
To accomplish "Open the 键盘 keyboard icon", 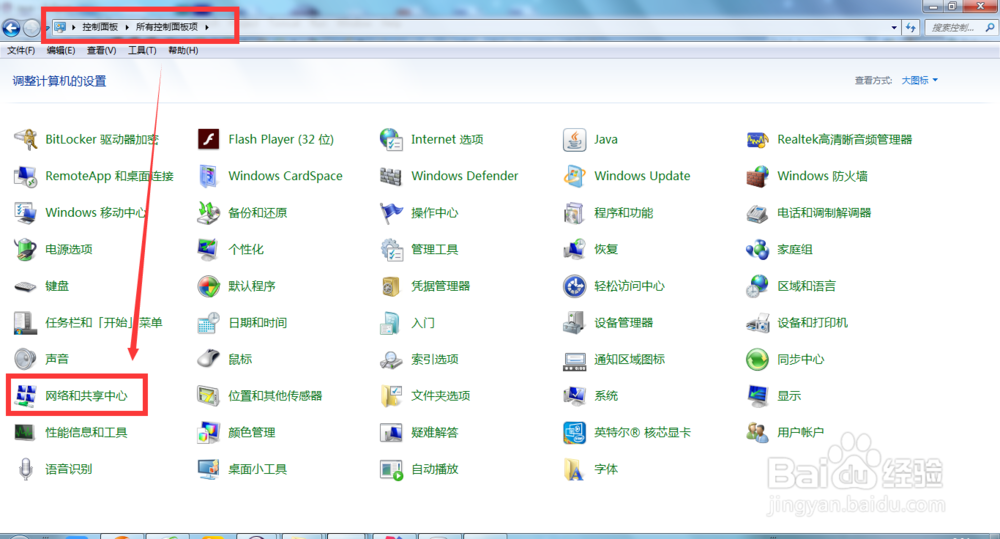I will pyautogui.click(x=26, y=286).
